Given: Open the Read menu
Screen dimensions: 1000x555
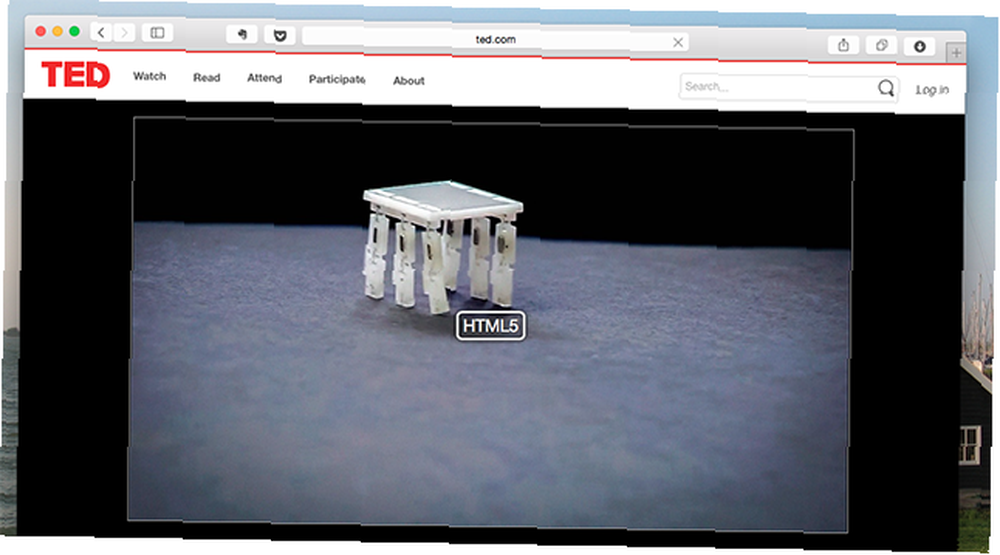Looking at the screenshot, I should (x=207, y=77).
